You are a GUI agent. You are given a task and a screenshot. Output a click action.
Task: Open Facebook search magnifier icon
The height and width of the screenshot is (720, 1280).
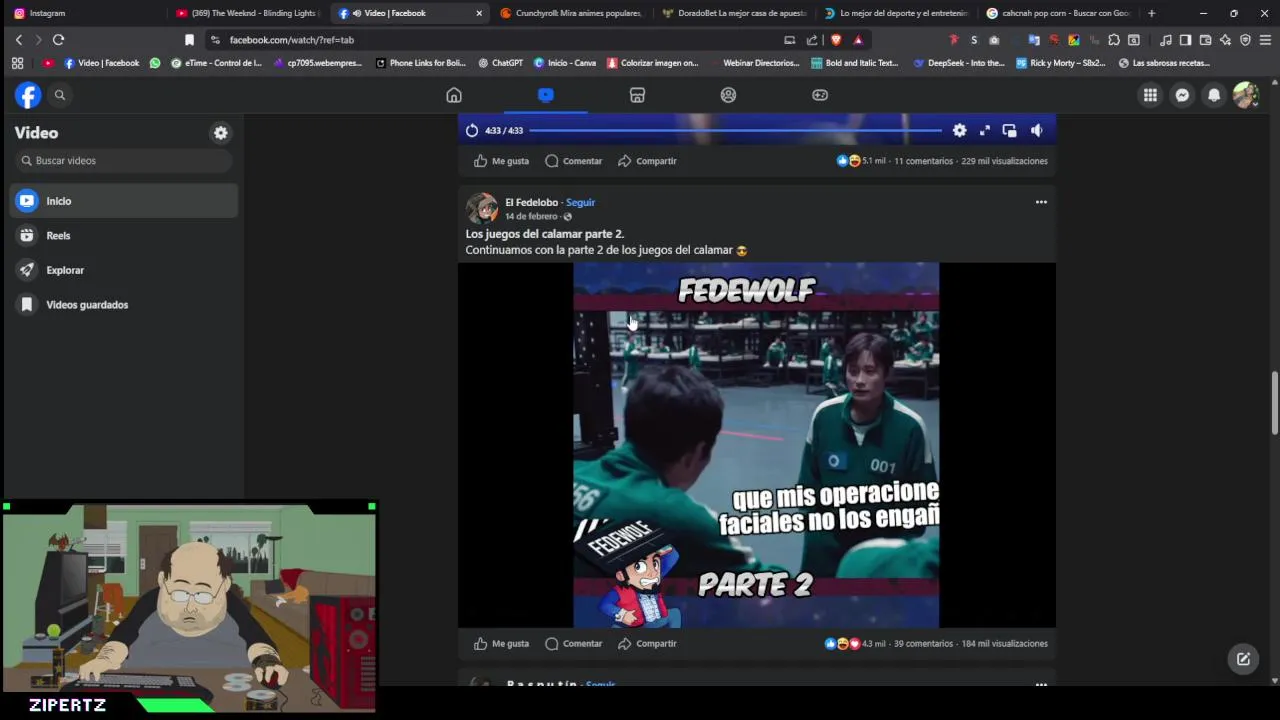pyautogui.click(x=60, y=95)
